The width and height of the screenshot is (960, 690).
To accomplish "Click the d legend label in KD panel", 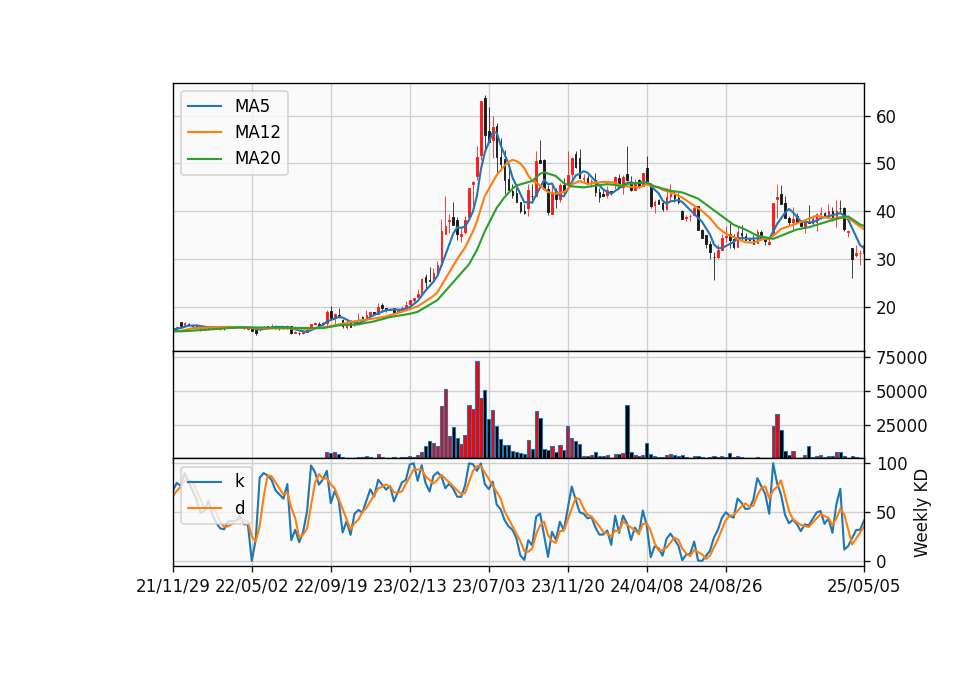I will 239,508.
